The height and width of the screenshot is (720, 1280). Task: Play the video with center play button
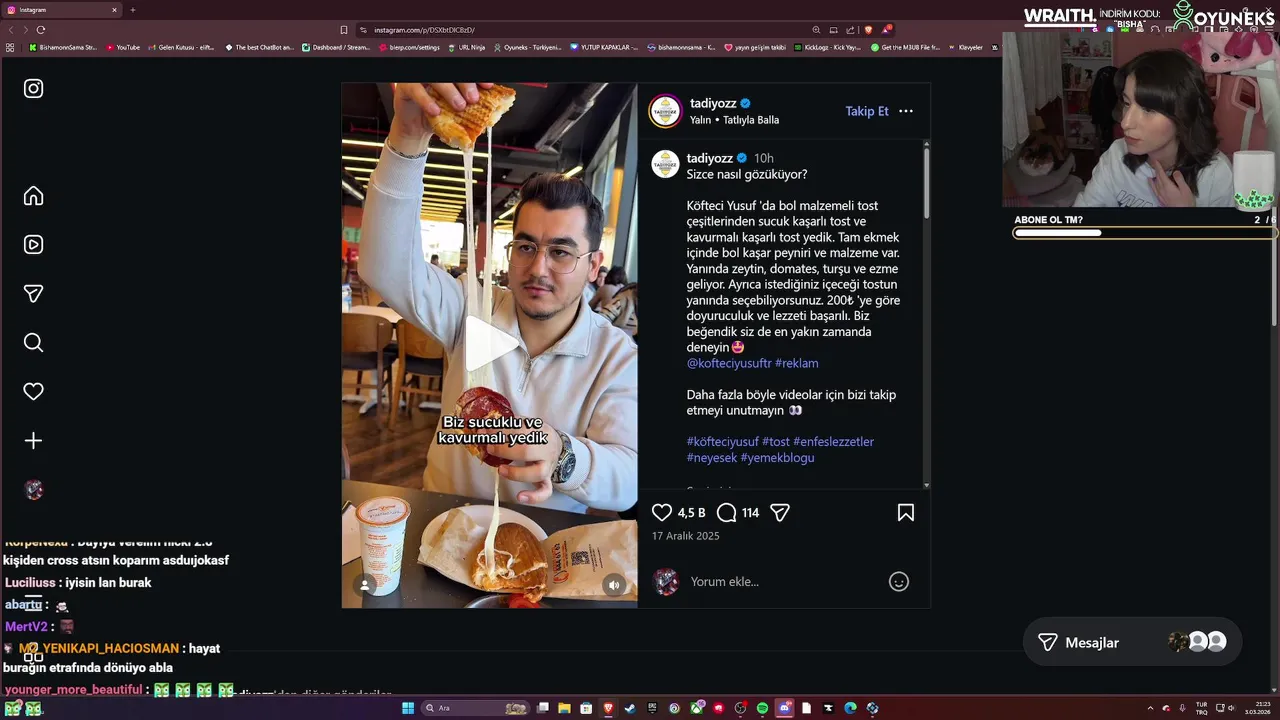tap(490, 345)
